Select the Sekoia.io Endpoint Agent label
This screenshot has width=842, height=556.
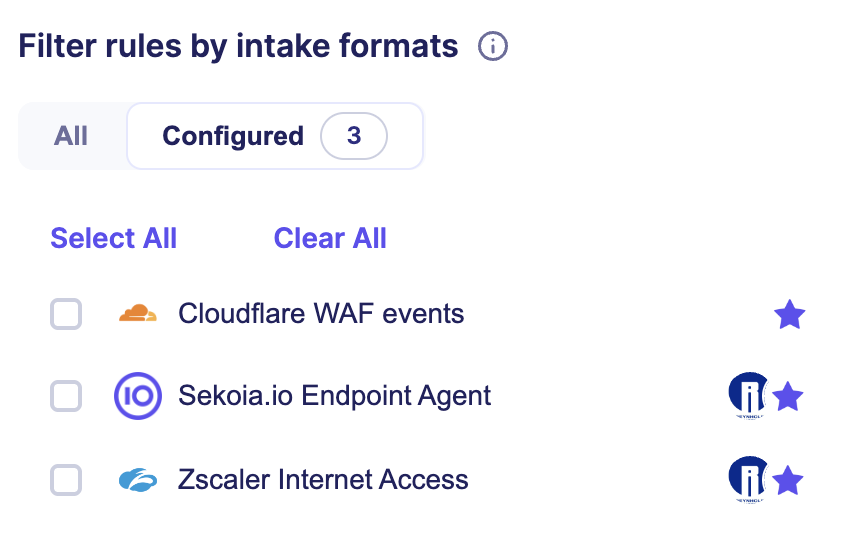tap(334, 396)
